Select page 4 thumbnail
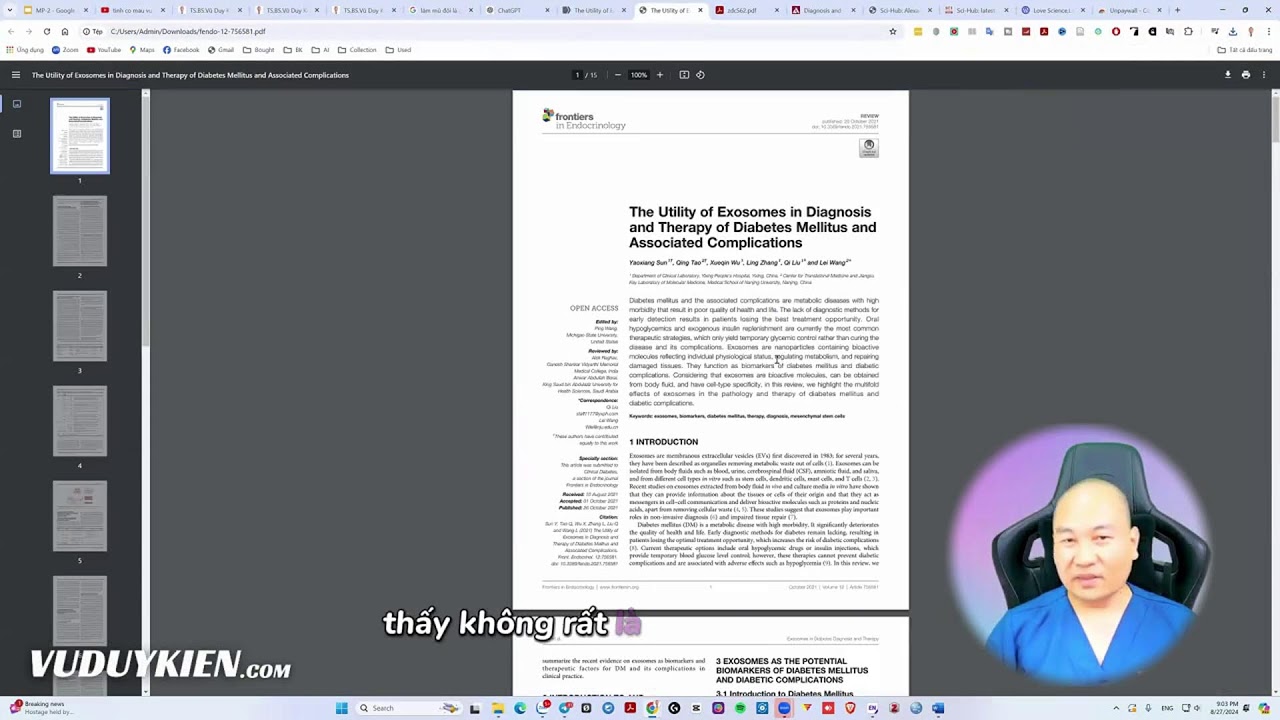Image resolution: width=1280 pixels, height=720 pixels. (80, 421)
